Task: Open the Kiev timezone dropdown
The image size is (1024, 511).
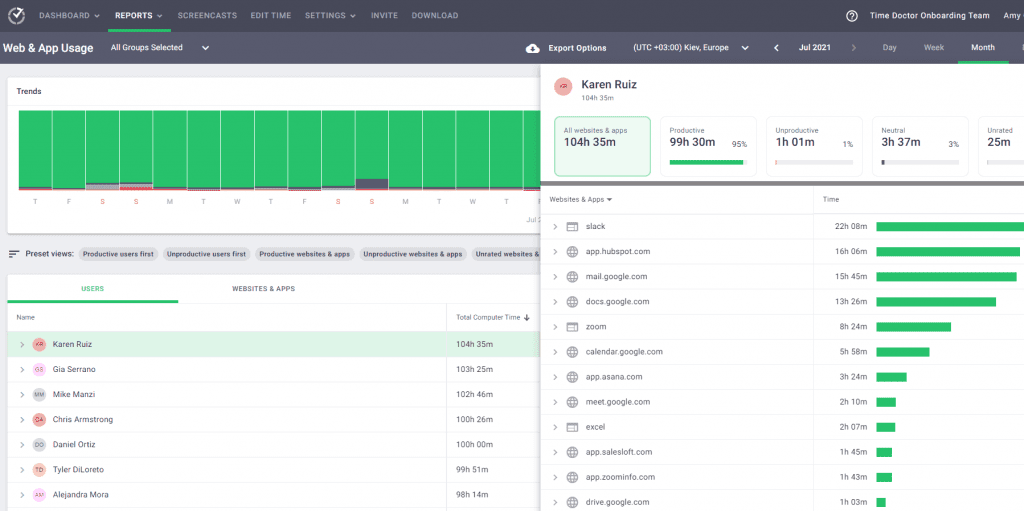Action: pos(691,48)
